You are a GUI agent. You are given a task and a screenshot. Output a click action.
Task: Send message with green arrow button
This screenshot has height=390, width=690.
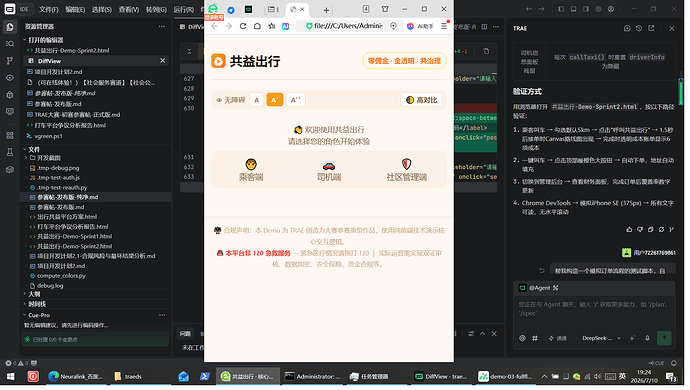[664, 338]
